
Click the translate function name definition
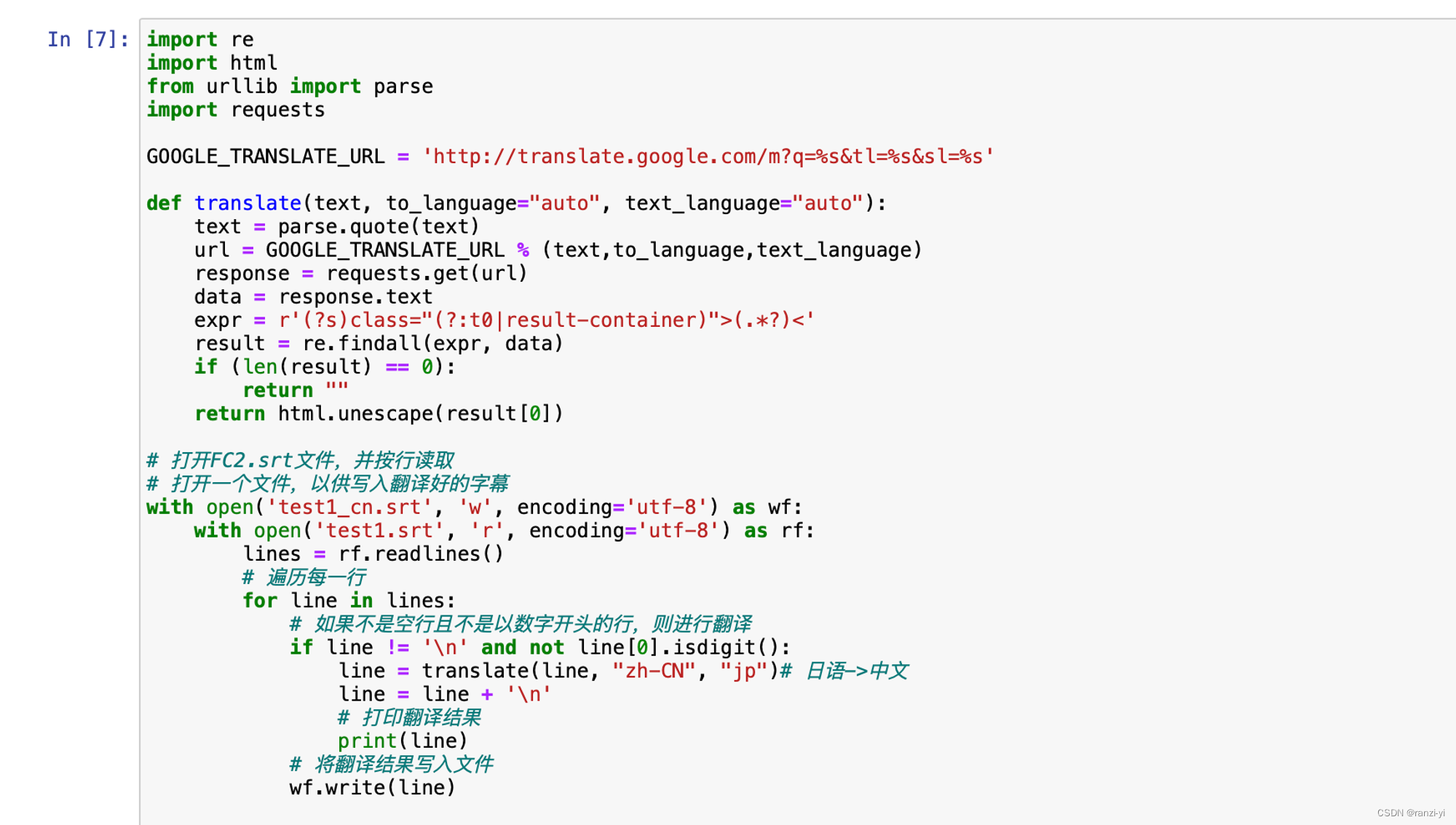(x=248, y=203)
